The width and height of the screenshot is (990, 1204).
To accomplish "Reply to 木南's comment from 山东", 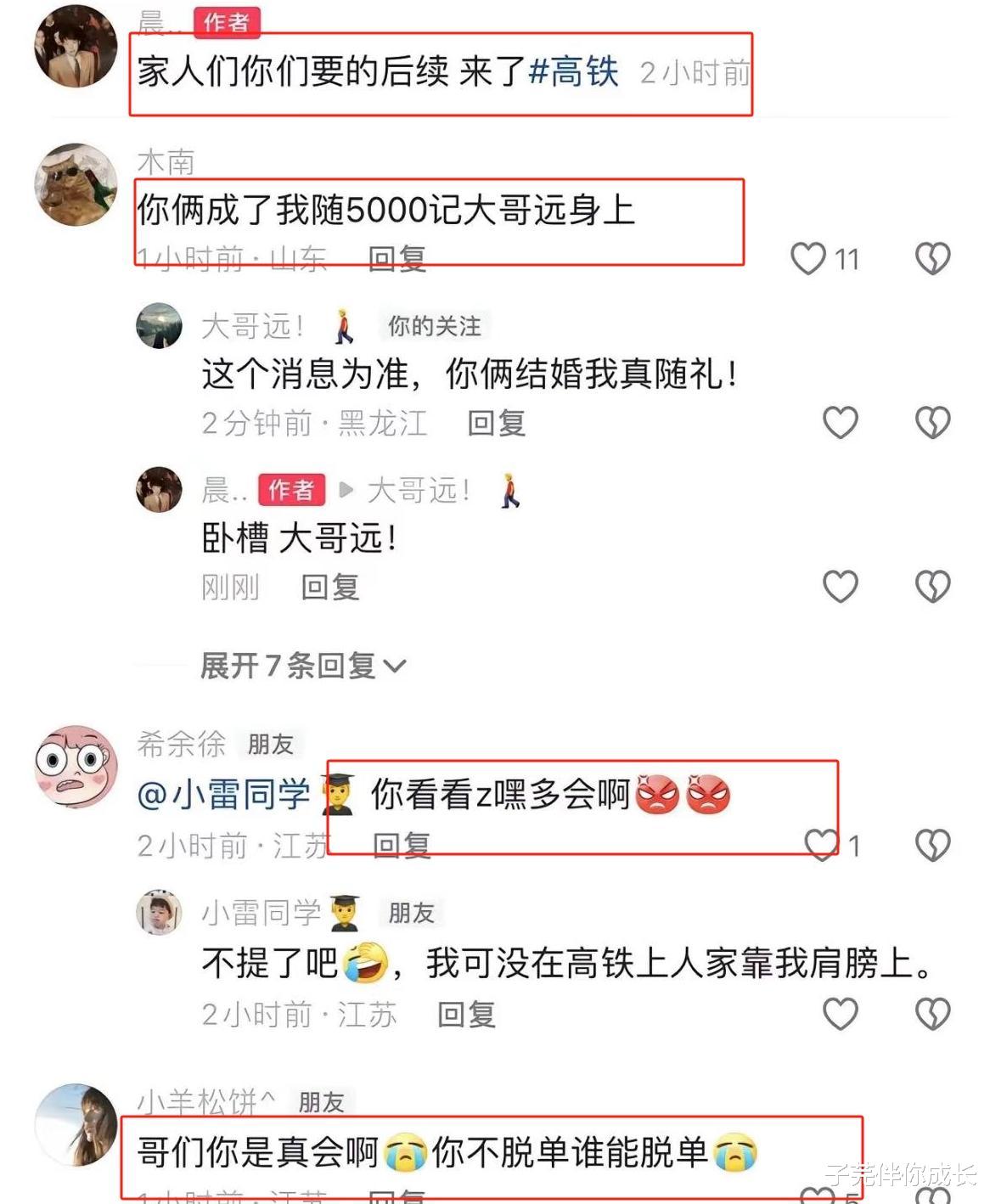I will click(397, 259).
